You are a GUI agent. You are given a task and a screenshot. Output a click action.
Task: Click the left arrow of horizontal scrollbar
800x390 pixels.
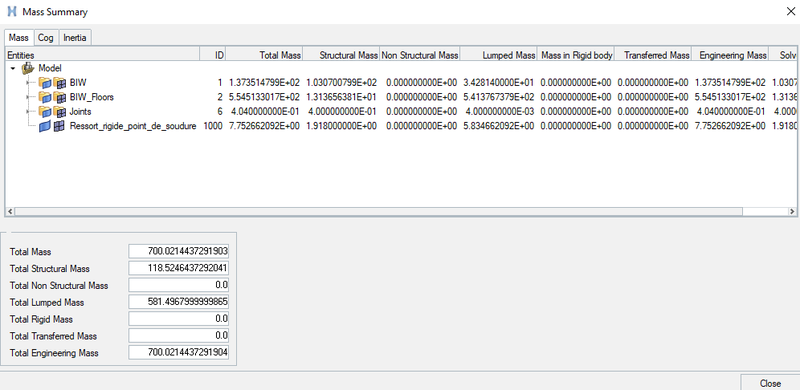[10, 211]
